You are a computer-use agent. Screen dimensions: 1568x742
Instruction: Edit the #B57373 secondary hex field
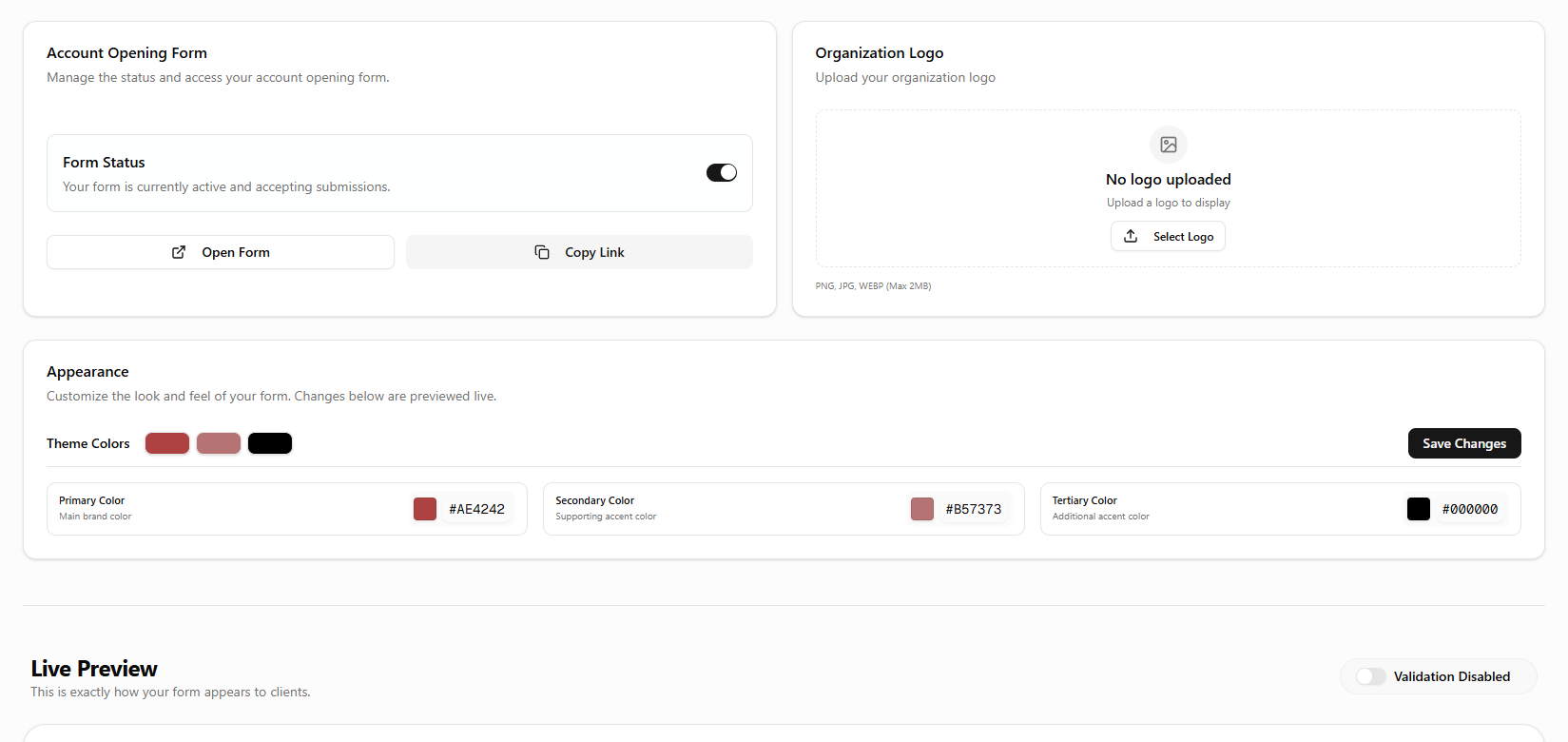[974, 509]
